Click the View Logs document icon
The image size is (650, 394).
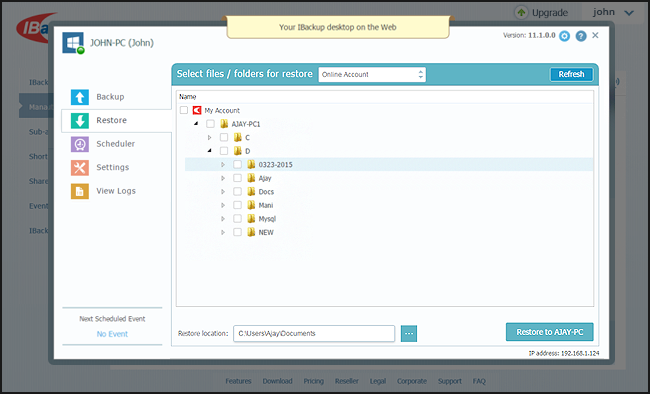coord(80,191)
